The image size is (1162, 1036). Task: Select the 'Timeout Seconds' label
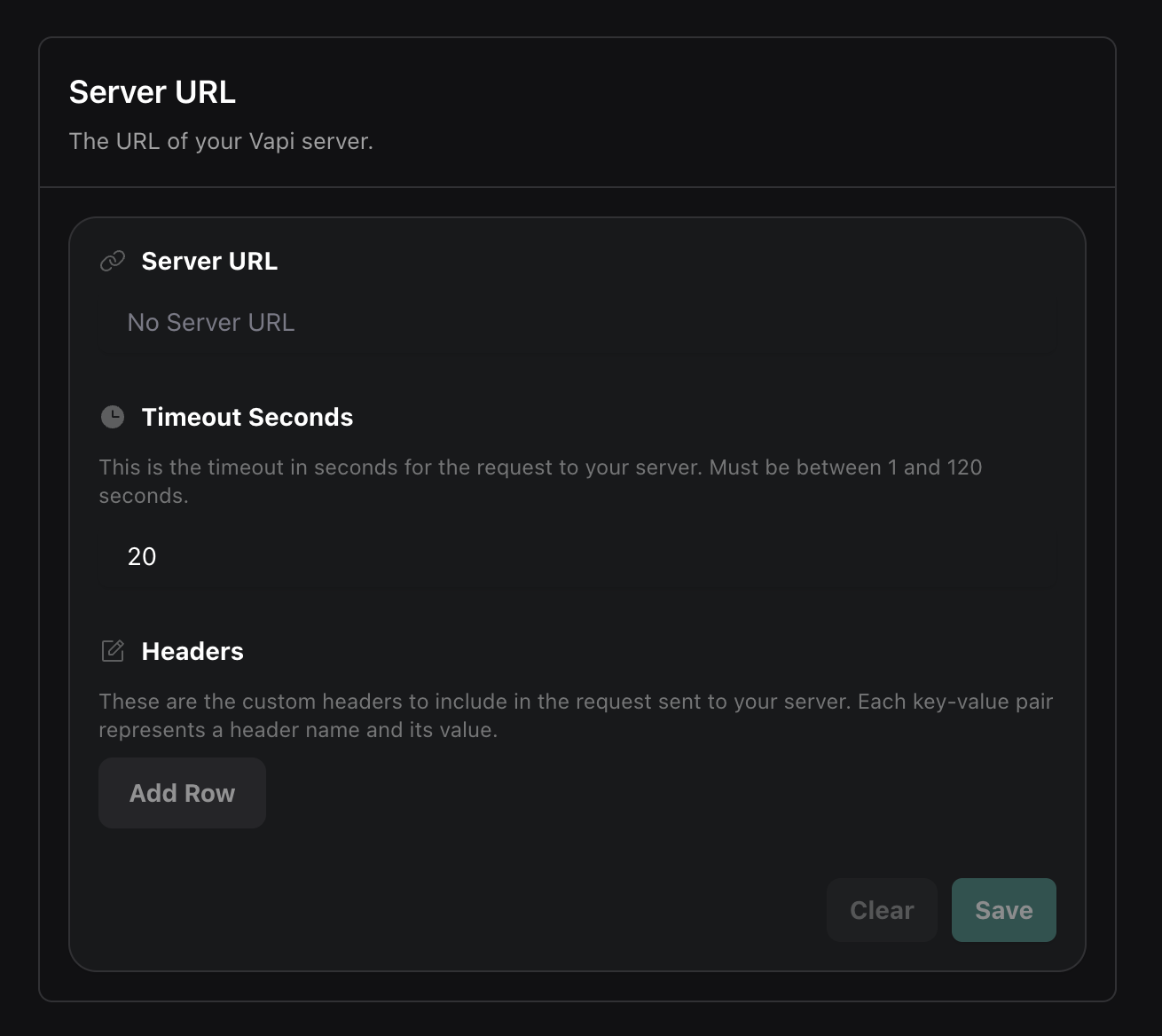247,417
